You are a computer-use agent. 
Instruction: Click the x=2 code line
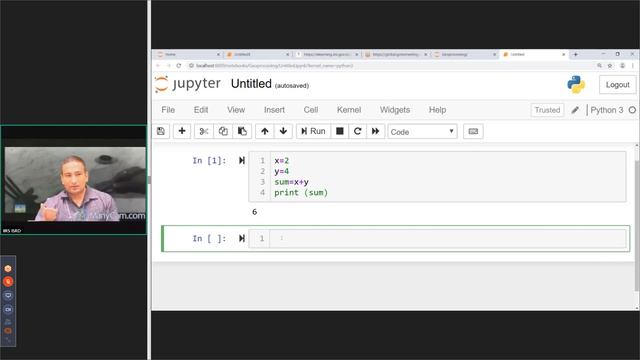tap(282, 160)
